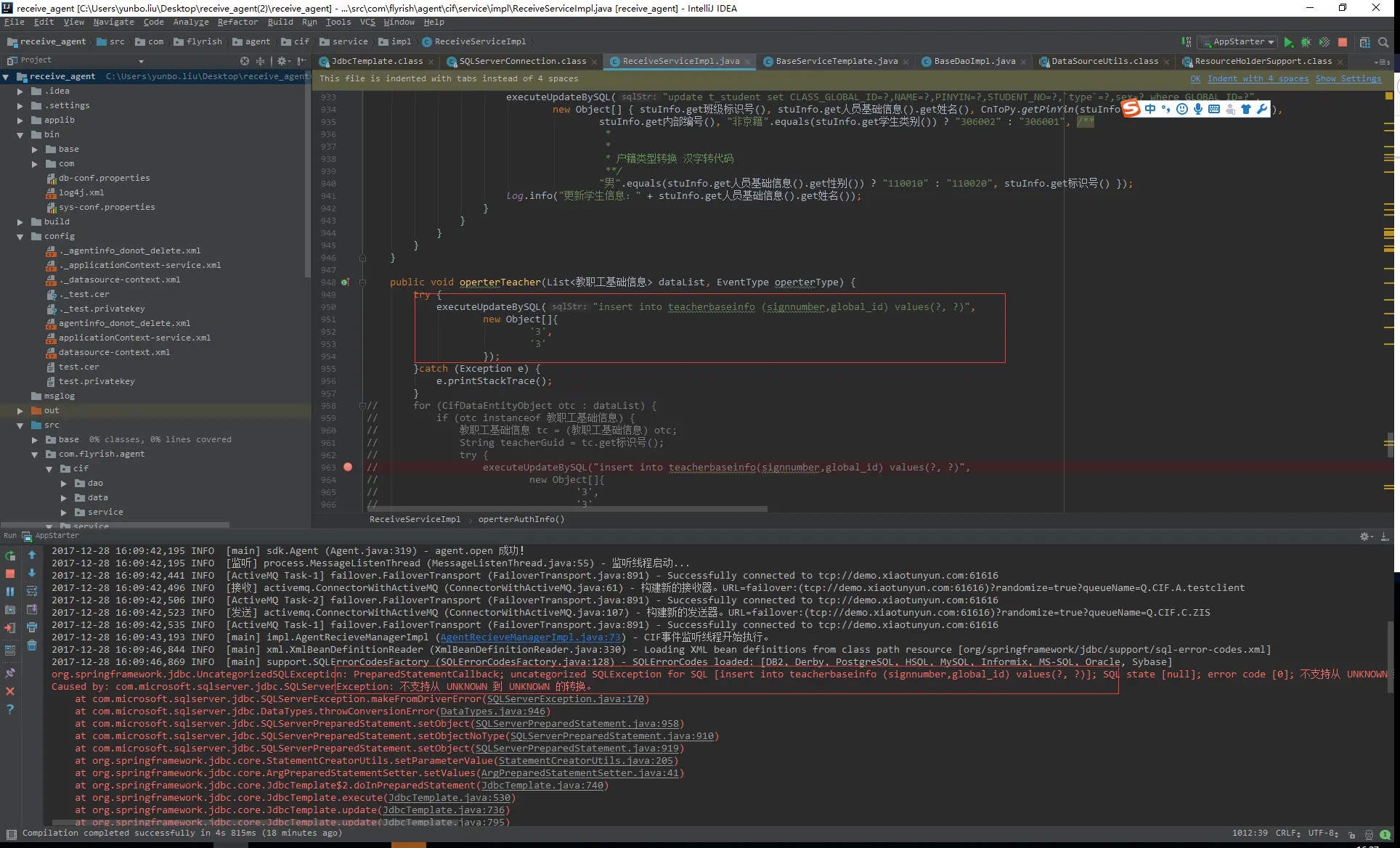
Task: Click Run with Coverage icon
Action: pyautogui.click(x=1324, y=42)
